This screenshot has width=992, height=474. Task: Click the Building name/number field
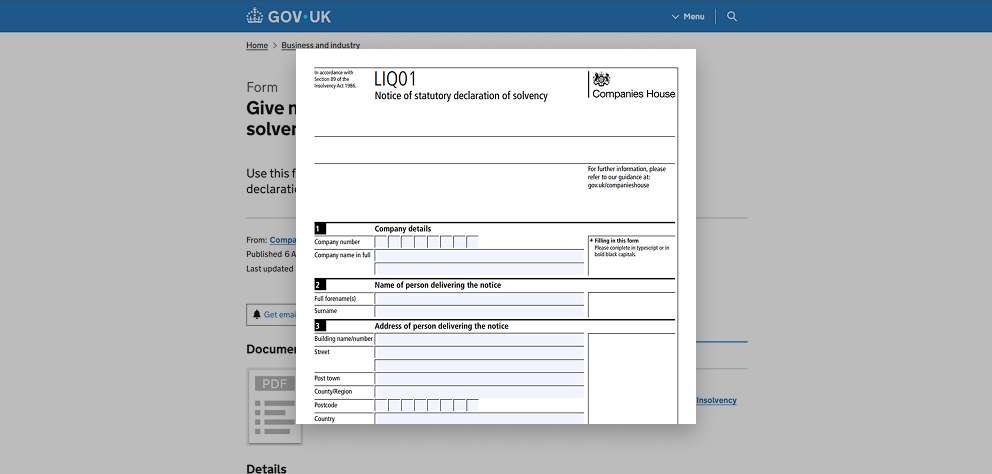tap(479, 339)
